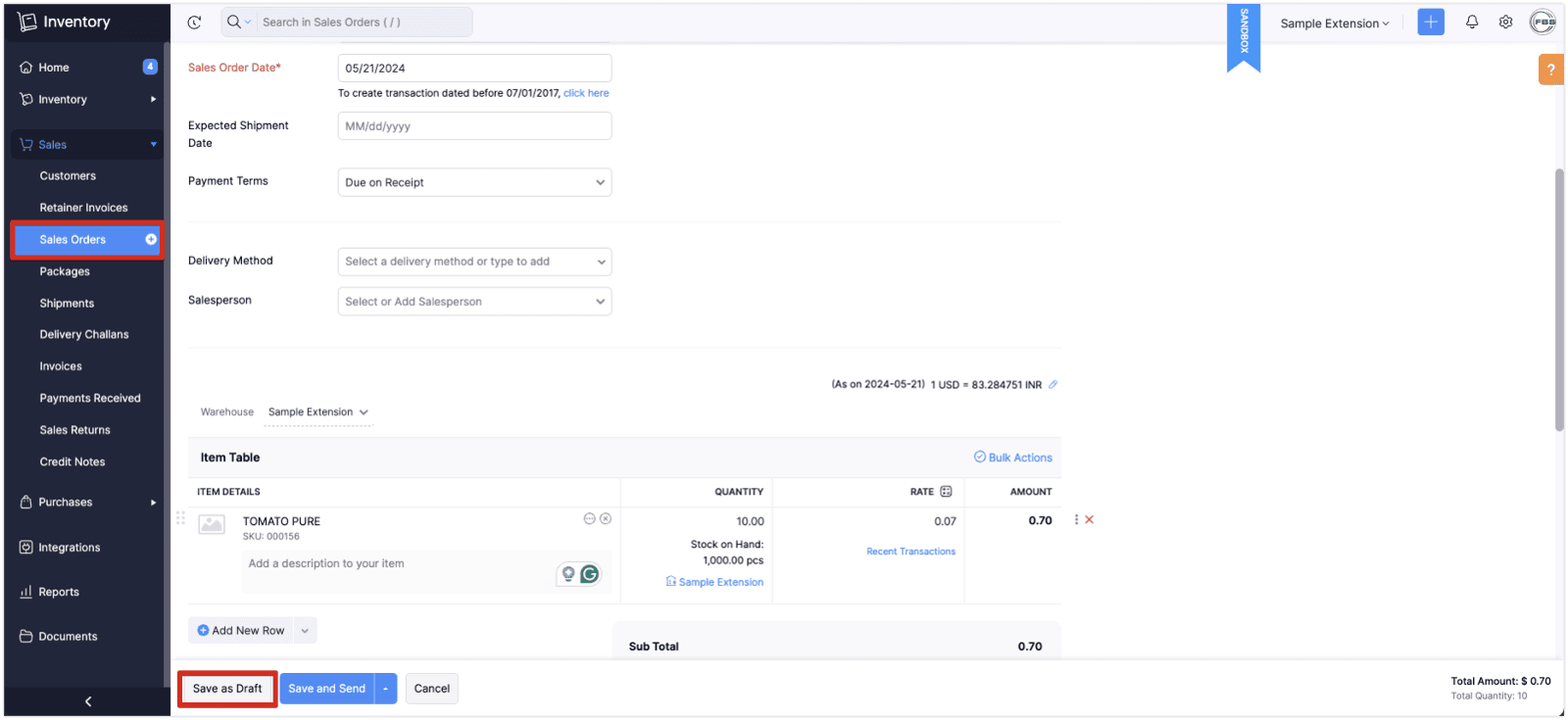This screenshot has height=720, width=1568.
Task: Click the 'click here' link
Action: tap(586, 93)
